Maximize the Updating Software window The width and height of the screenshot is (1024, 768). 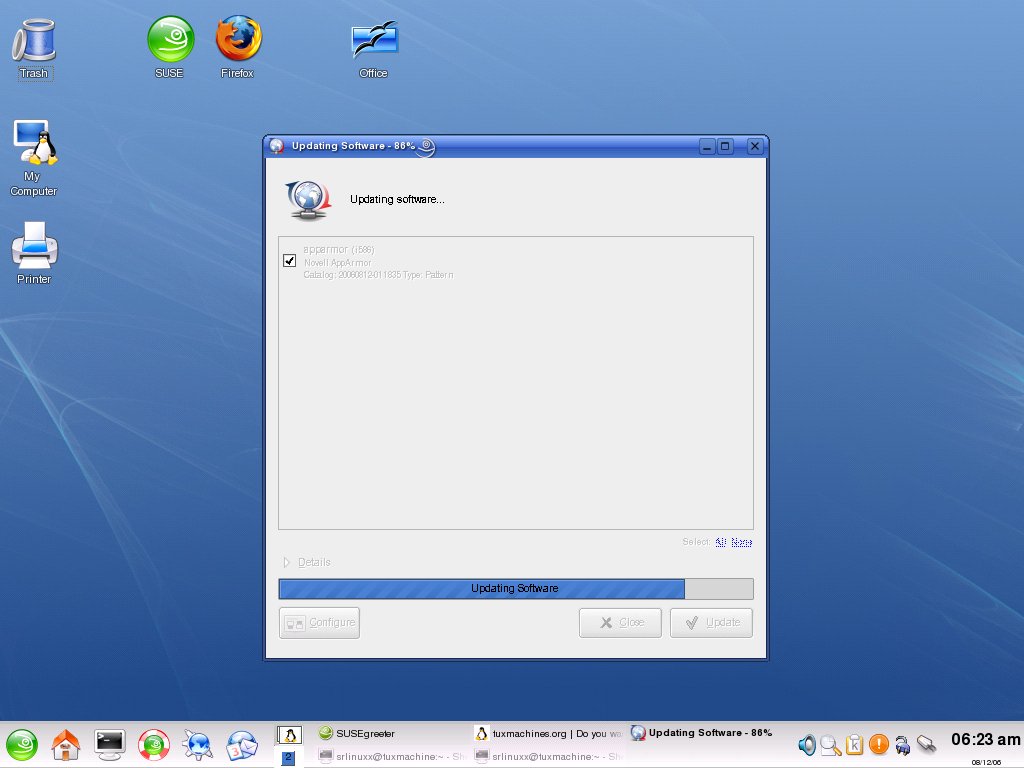click(725, 146)
